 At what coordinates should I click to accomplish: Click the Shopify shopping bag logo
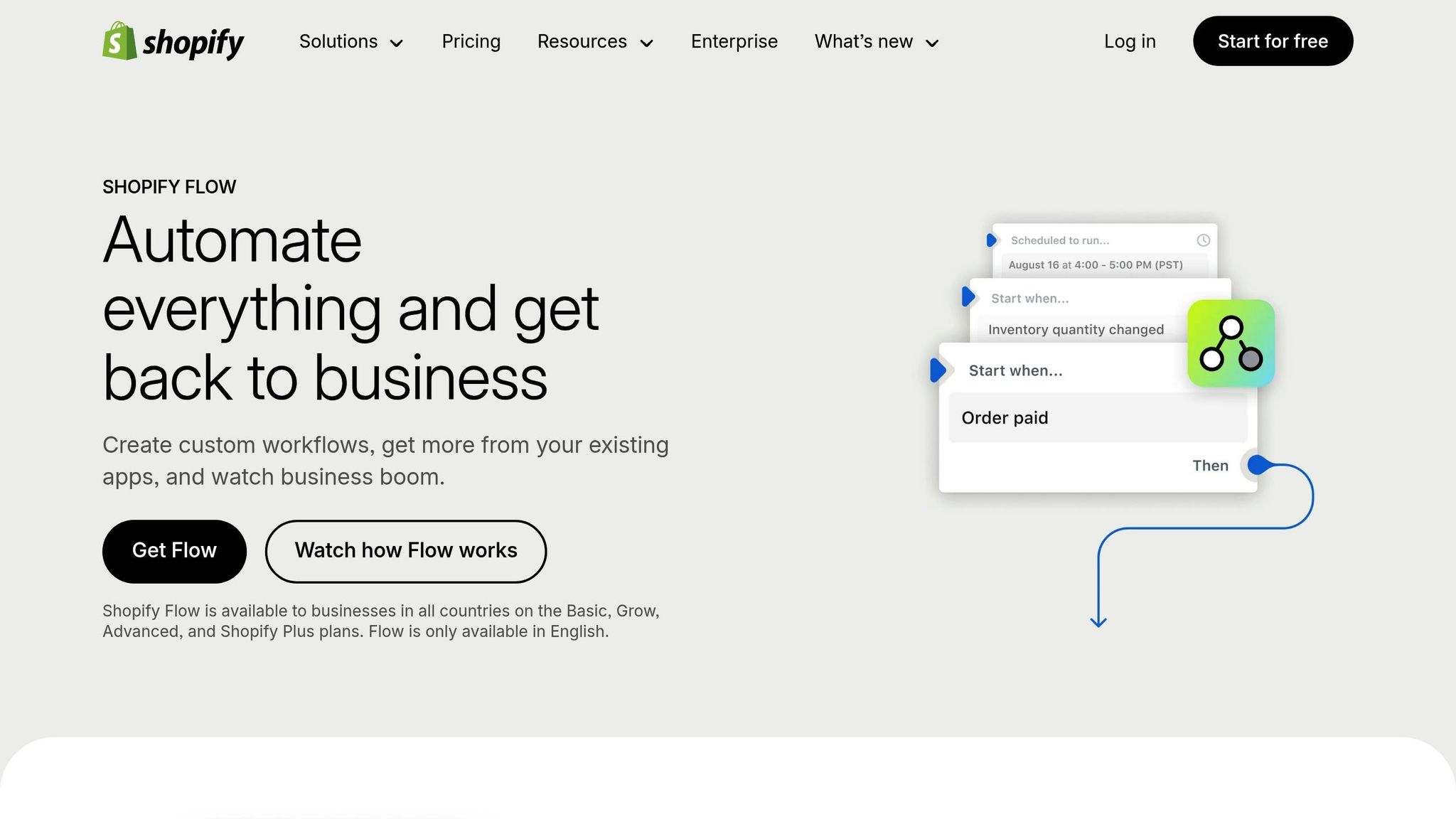click(119, 41)
